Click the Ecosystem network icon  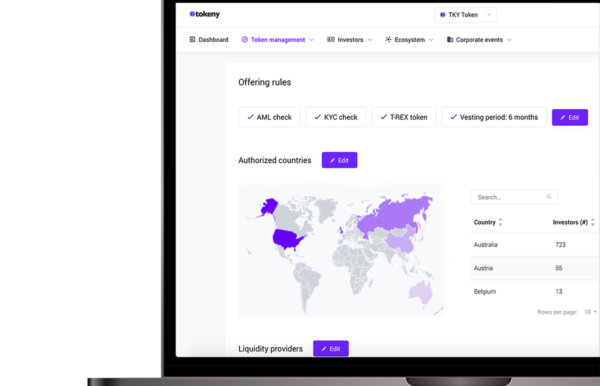tap(388, 39)
